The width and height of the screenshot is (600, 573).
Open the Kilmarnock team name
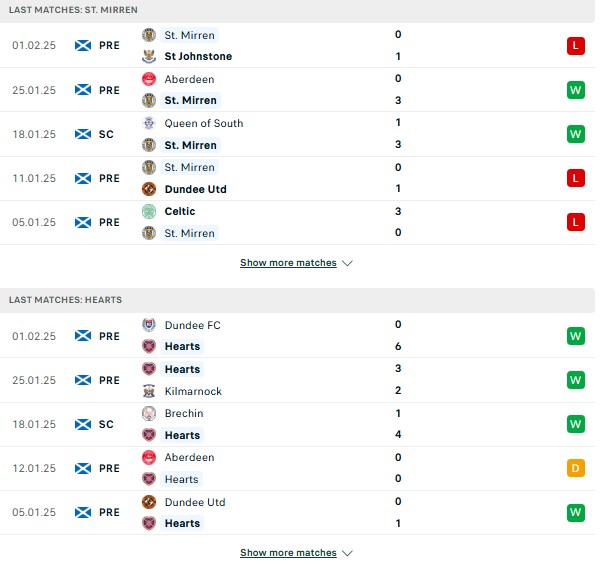click(193, 391)
